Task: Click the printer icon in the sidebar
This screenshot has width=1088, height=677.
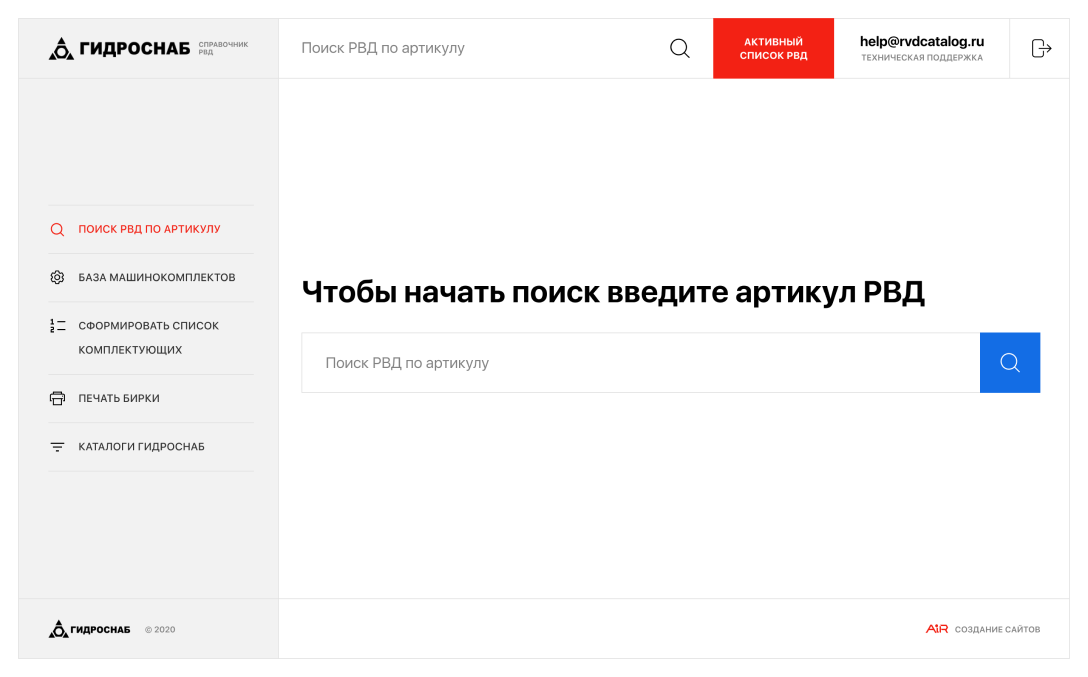Action: point(57,398)
